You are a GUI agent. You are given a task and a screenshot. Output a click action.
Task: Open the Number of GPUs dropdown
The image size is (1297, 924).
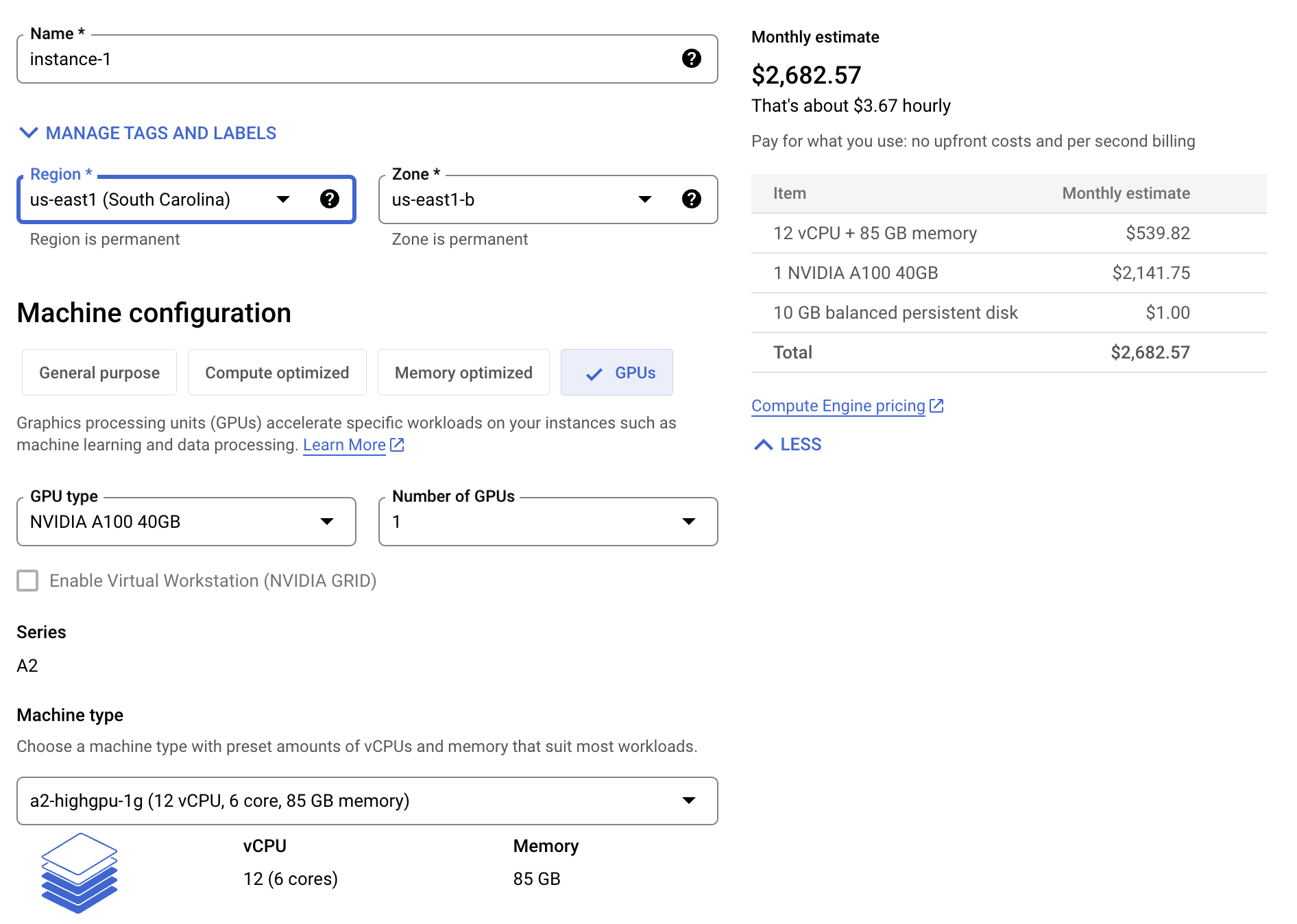point(688,522)
